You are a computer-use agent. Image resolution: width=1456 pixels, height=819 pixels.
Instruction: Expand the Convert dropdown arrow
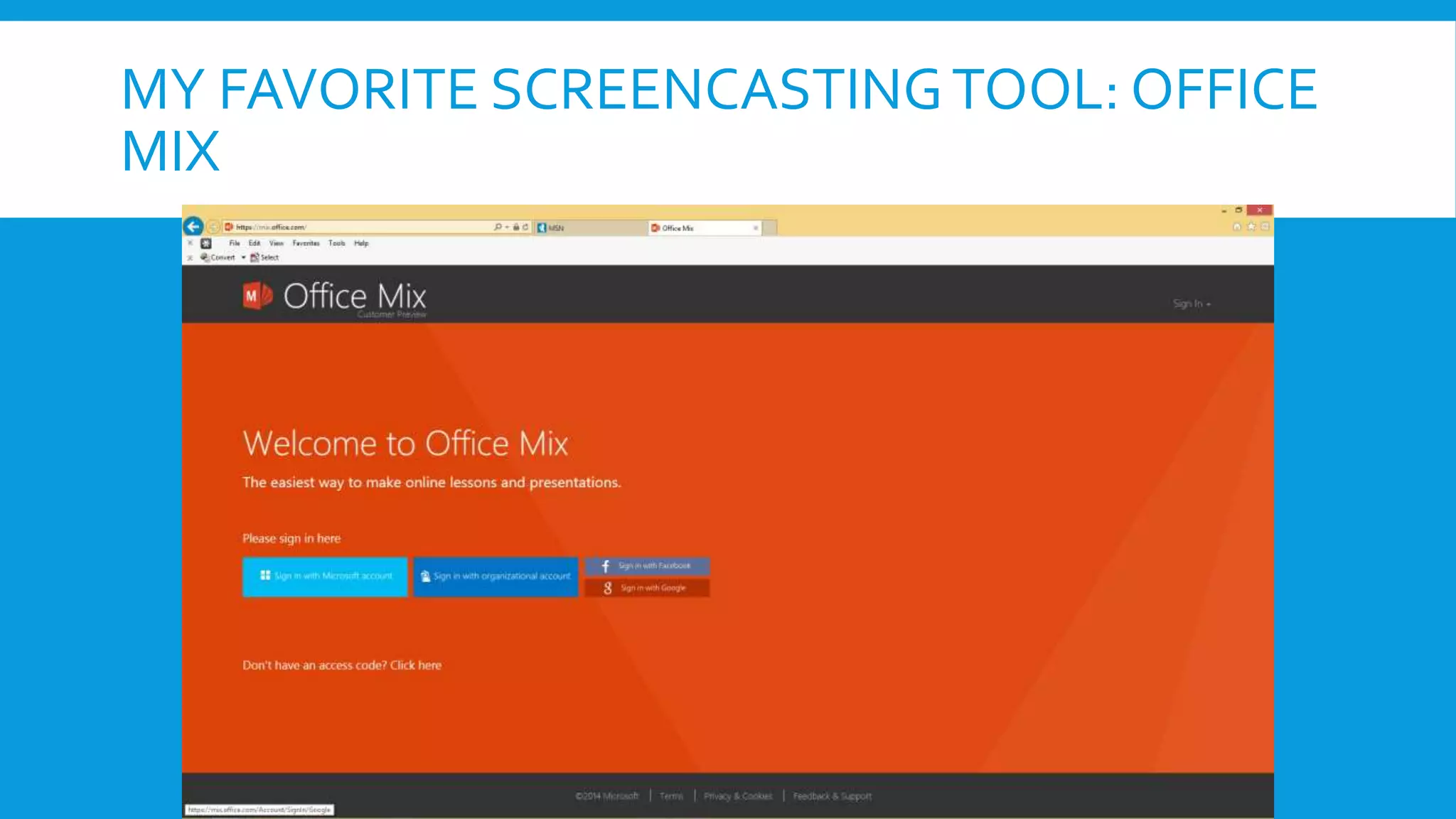pos(243,258)
